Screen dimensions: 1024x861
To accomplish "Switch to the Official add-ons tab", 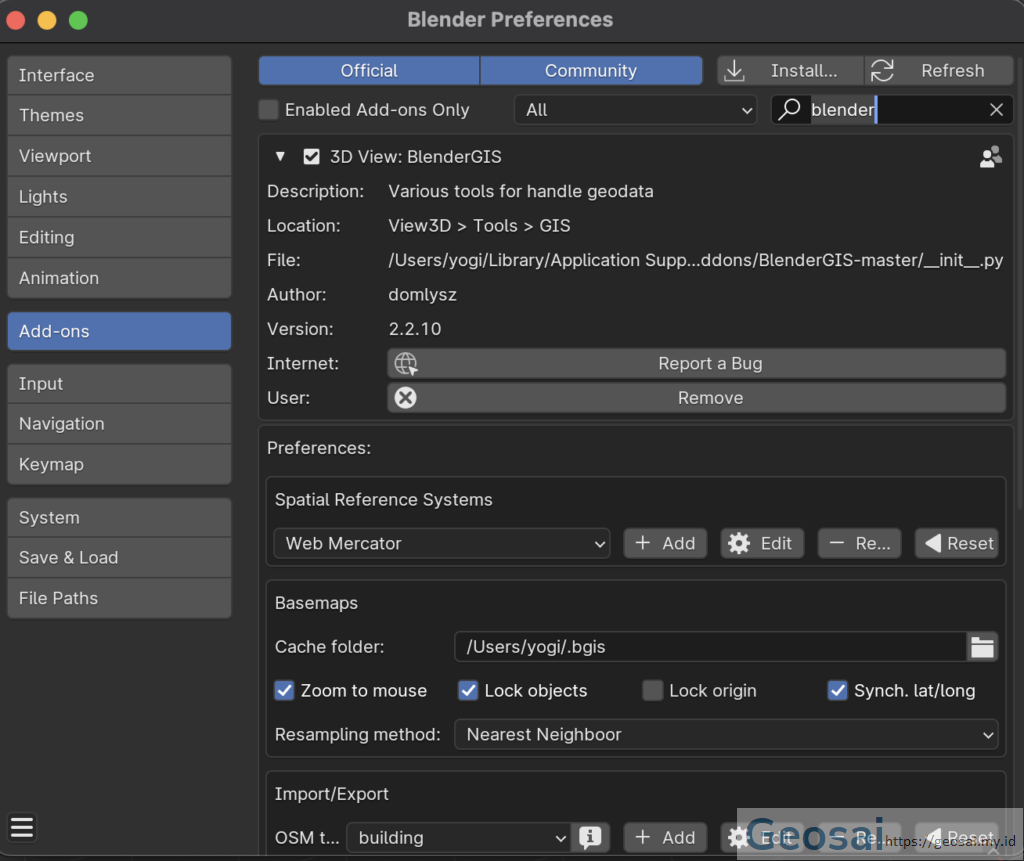I will [x=368, y=70].
